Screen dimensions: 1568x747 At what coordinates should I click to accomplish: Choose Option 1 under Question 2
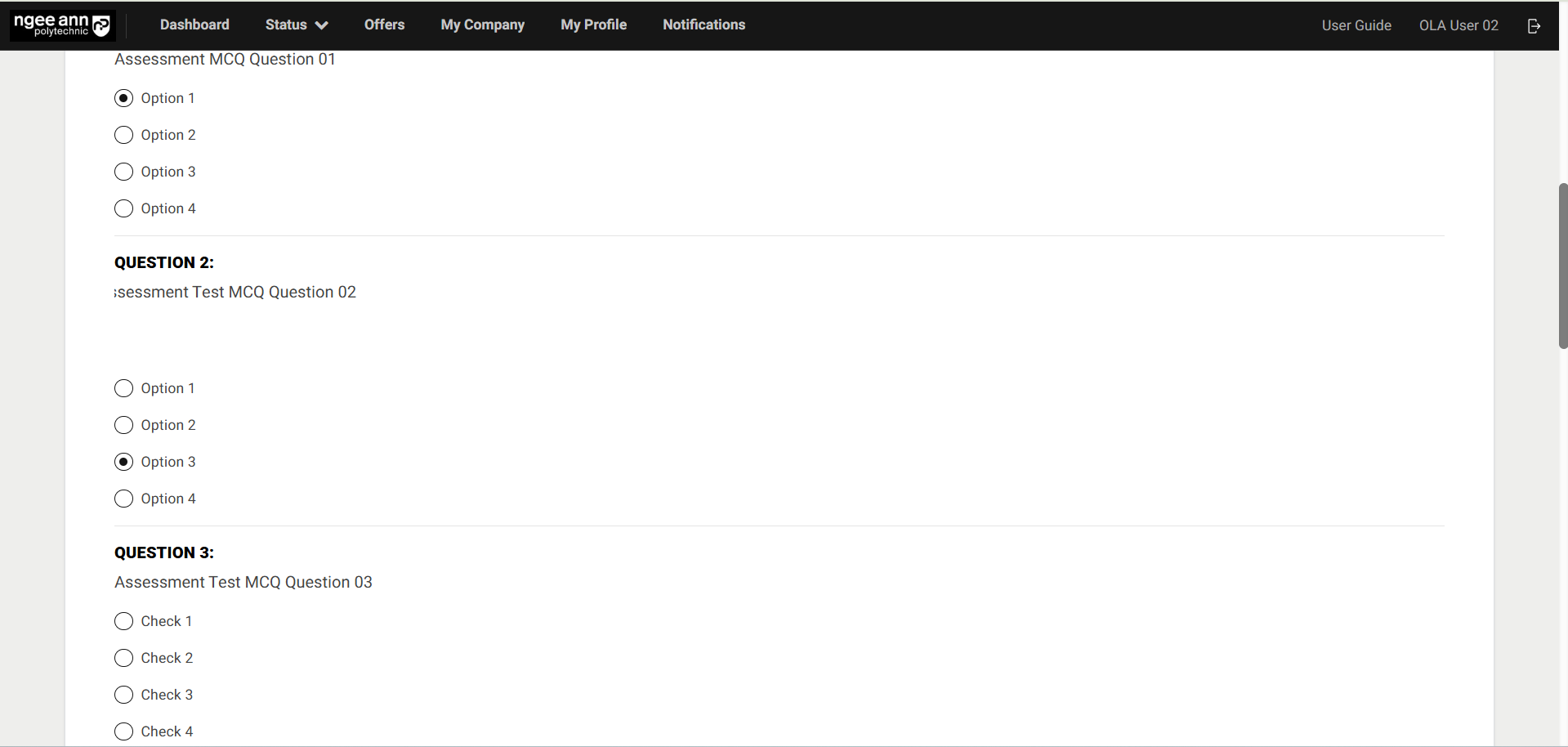coord(124,388)
